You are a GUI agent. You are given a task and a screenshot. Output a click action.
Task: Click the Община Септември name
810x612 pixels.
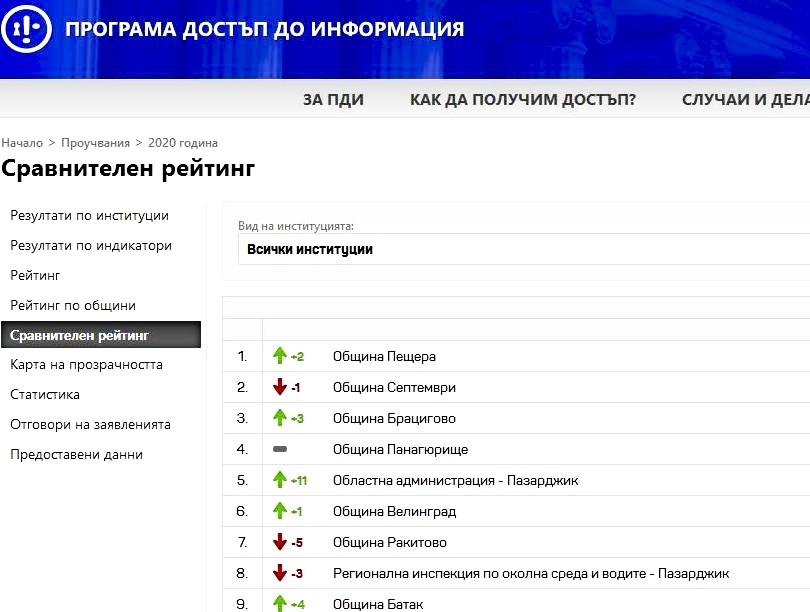pos(394,387)
